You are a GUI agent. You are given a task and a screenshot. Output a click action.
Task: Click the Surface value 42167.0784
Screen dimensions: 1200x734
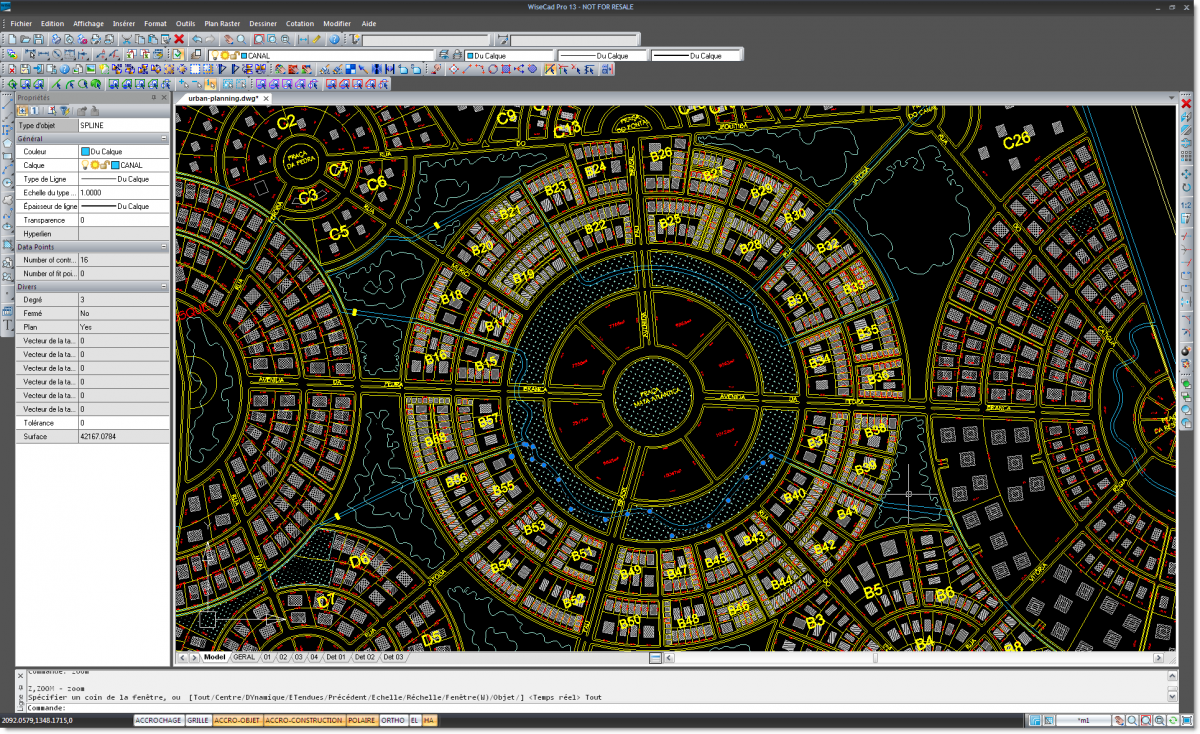124,437
